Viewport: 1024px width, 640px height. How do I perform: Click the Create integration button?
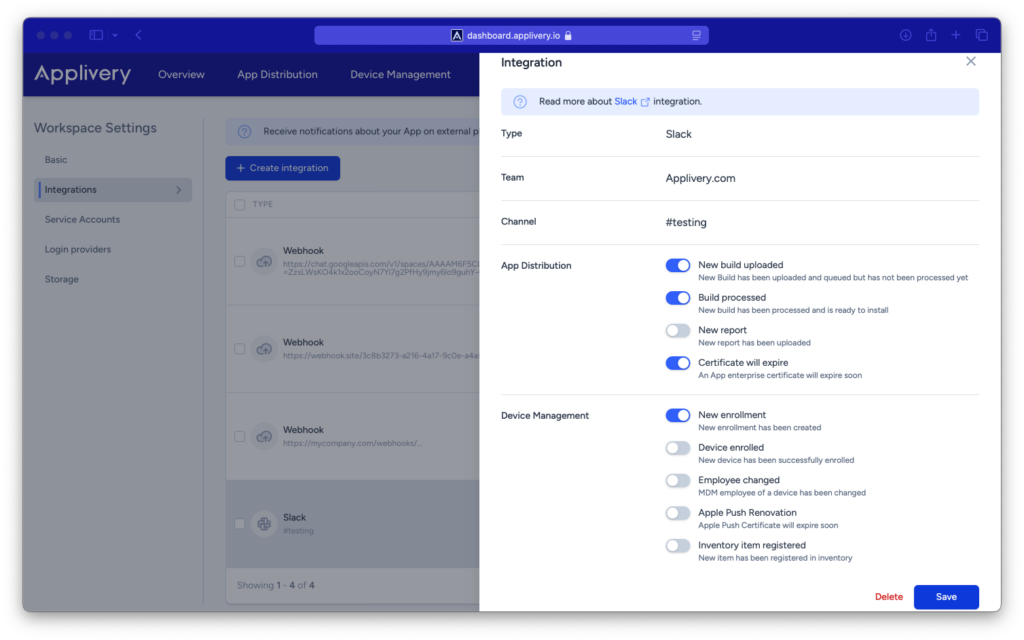coord(282,168)
